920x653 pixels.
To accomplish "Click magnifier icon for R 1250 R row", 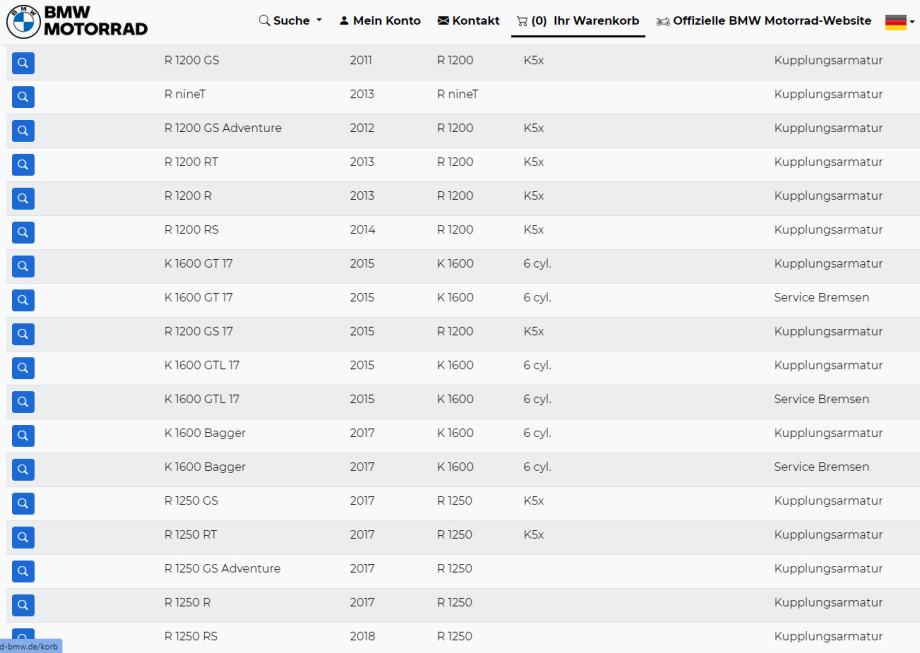I will coord(23,605).
